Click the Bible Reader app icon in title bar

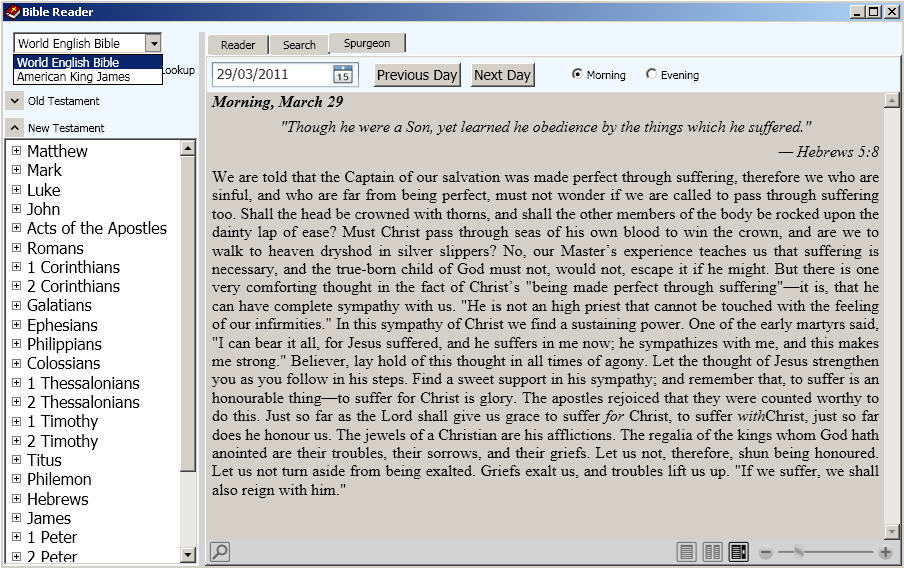tap(12, 12)
